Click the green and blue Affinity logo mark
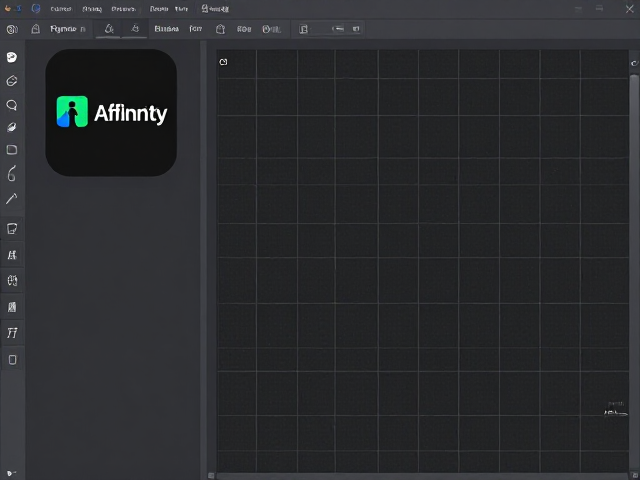The height and width of the screenshot is (480, 640). point(72,111)
